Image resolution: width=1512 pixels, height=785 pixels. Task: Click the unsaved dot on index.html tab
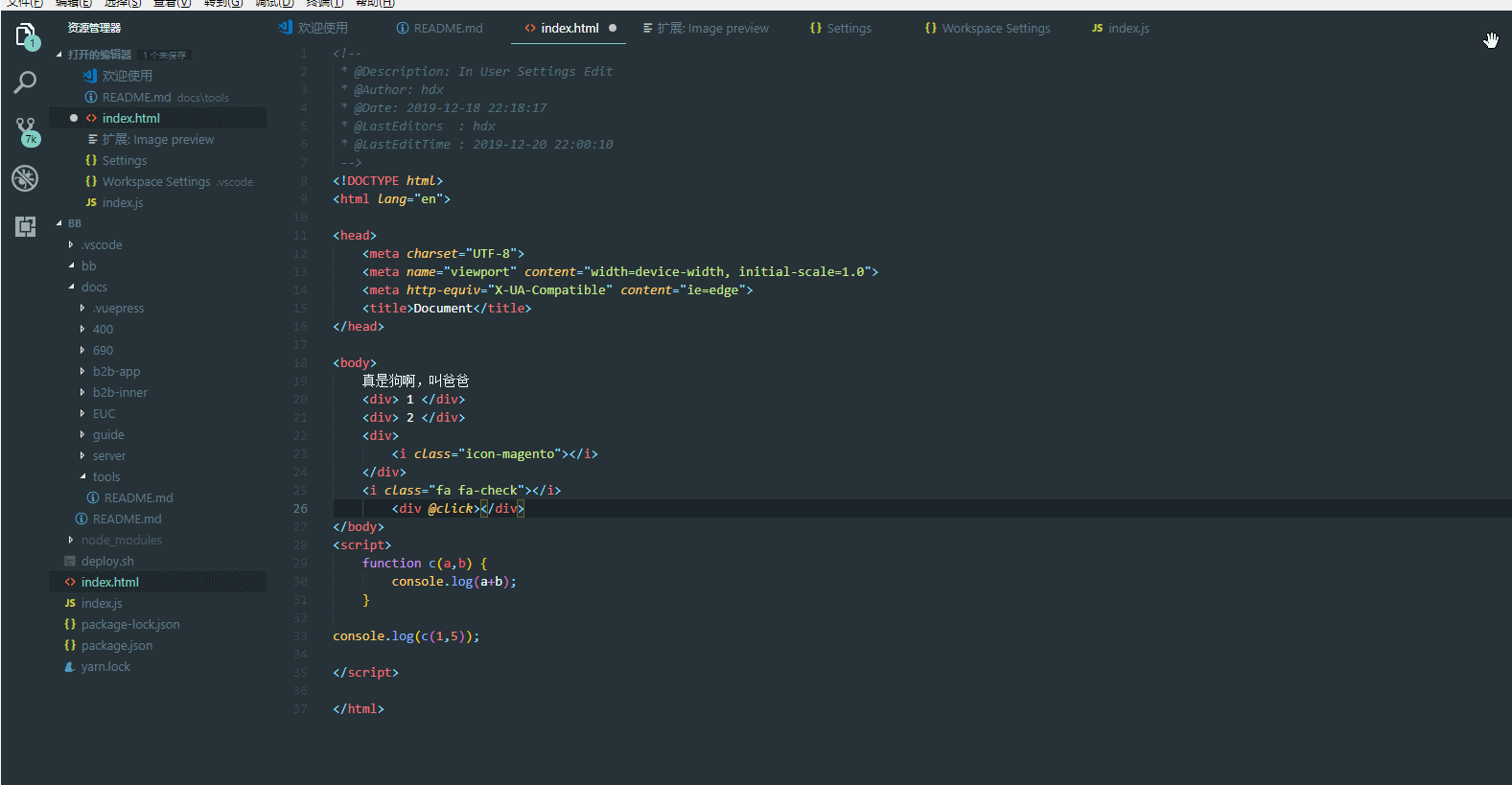[x=613, y=28]
